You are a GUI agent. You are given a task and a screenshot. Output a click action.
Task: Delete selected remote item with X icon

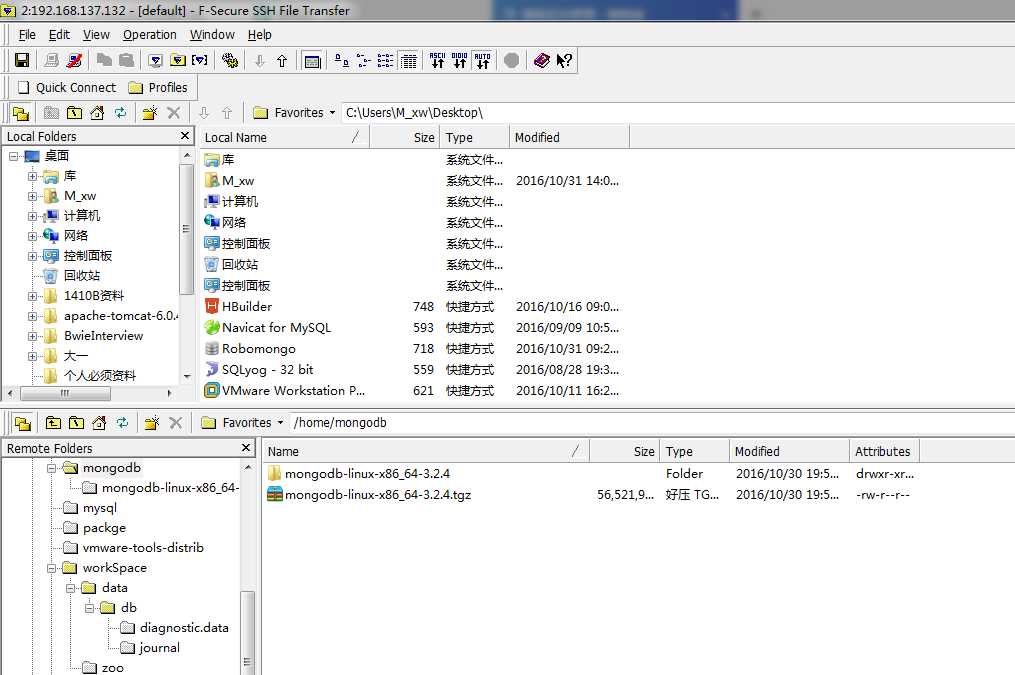(175, 423)
